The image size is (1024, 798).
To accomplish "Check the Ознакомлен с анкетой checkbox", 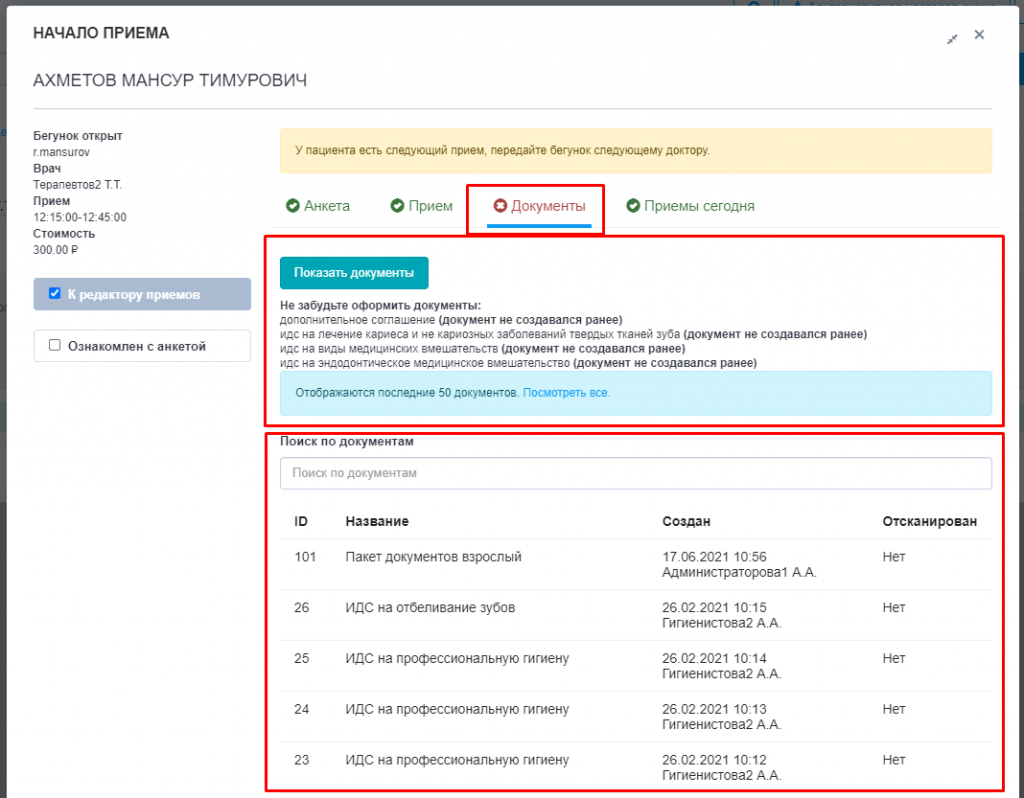I will [55, 345].
